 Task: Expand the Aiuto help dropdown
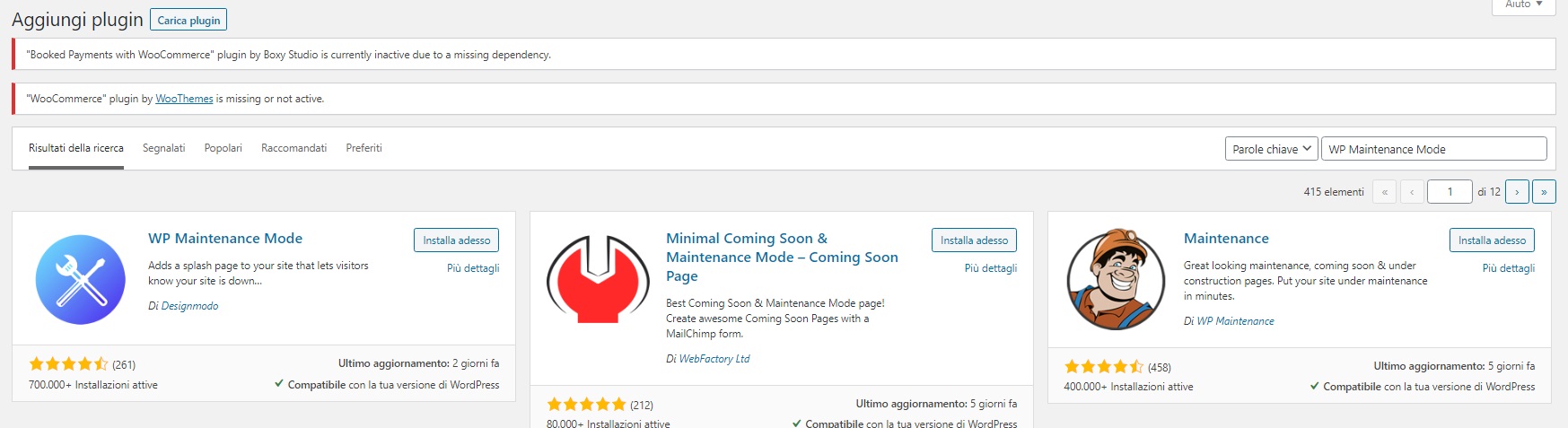coord(1524,5)
